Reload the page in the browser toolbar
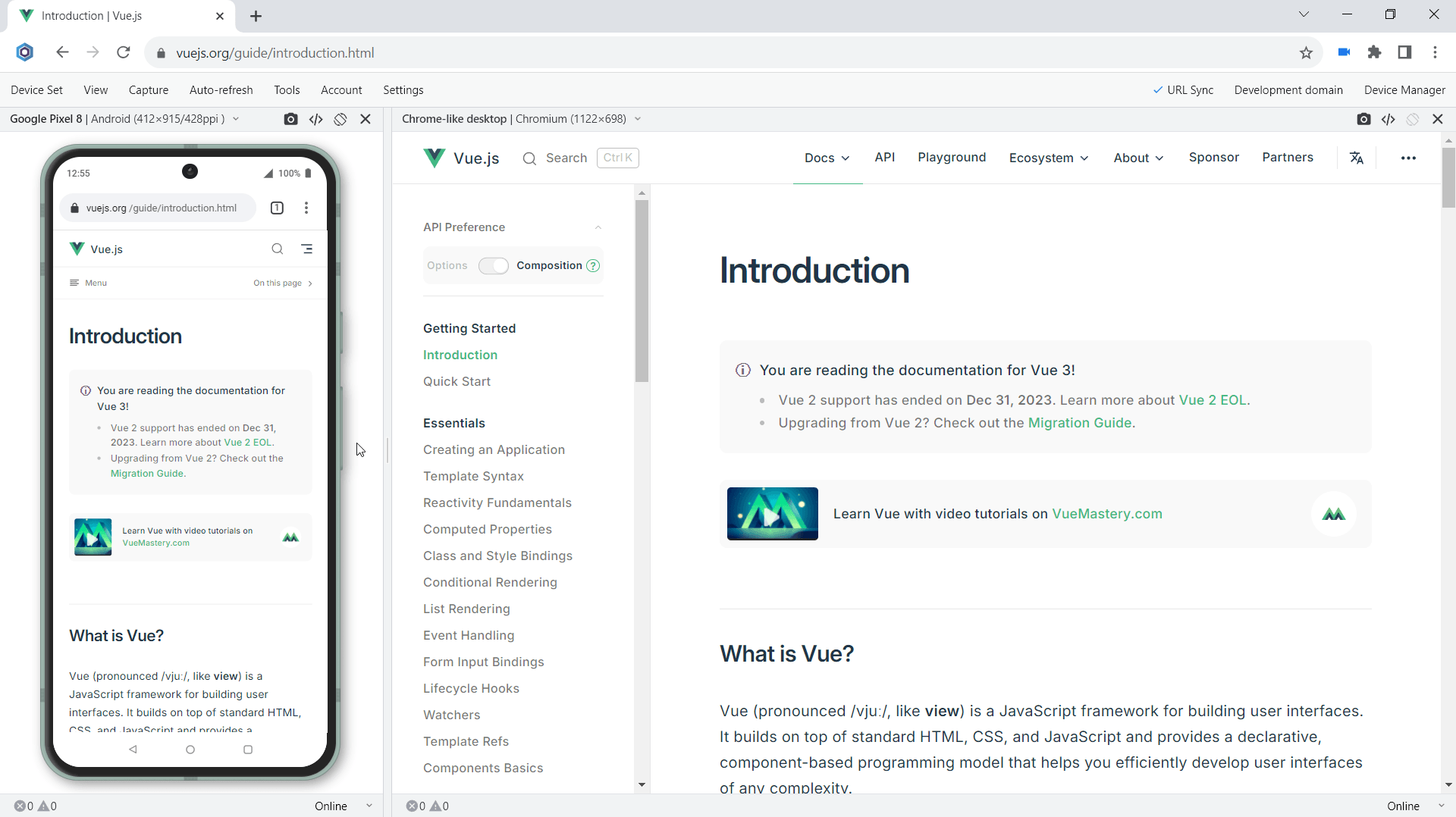The width and height of the screenshot is (1456, 817). 123,52
